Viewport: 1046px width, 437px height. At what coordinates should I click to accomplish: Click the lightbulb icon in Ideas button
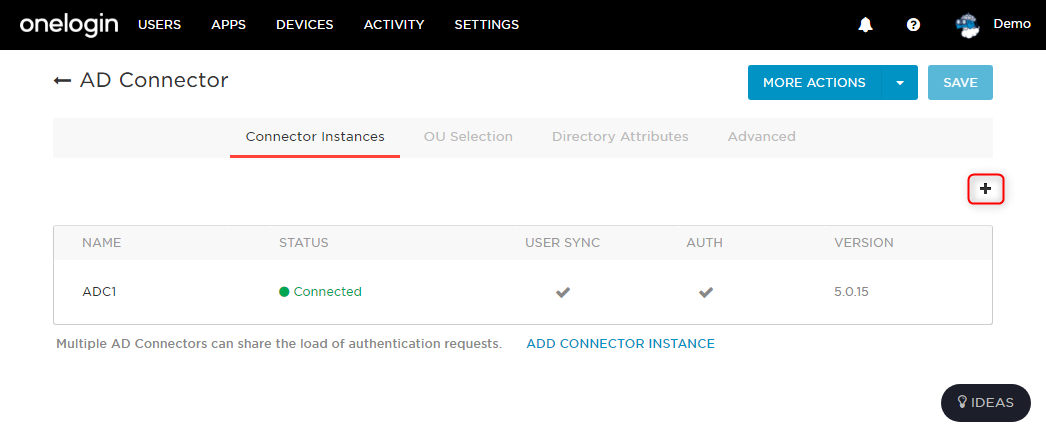(963, 402)
